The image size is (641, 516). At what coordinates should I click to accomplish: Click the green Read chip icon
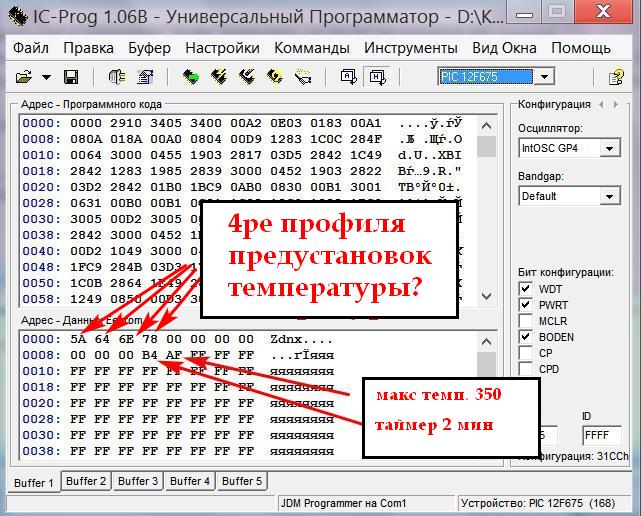pyautogui.click(x=190, y=76)
